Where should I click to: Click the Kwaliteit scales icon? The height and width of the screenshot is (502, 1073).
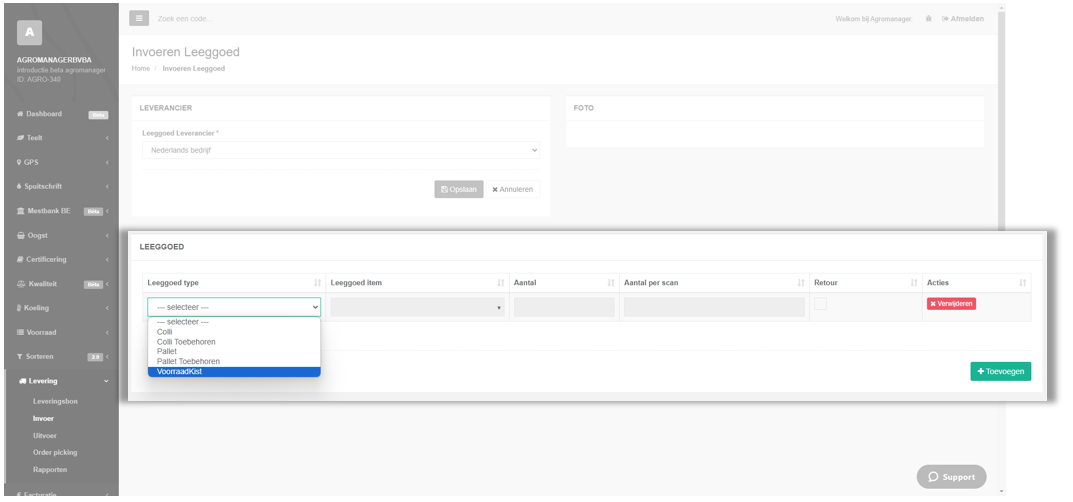21,284
